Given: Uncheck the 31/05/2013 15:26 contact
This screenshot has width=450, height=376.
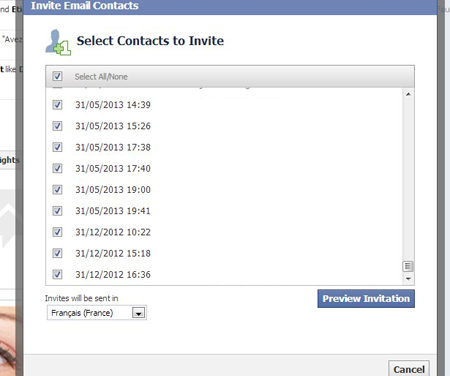Looking at the screenshot, I should tap(57, 126).
